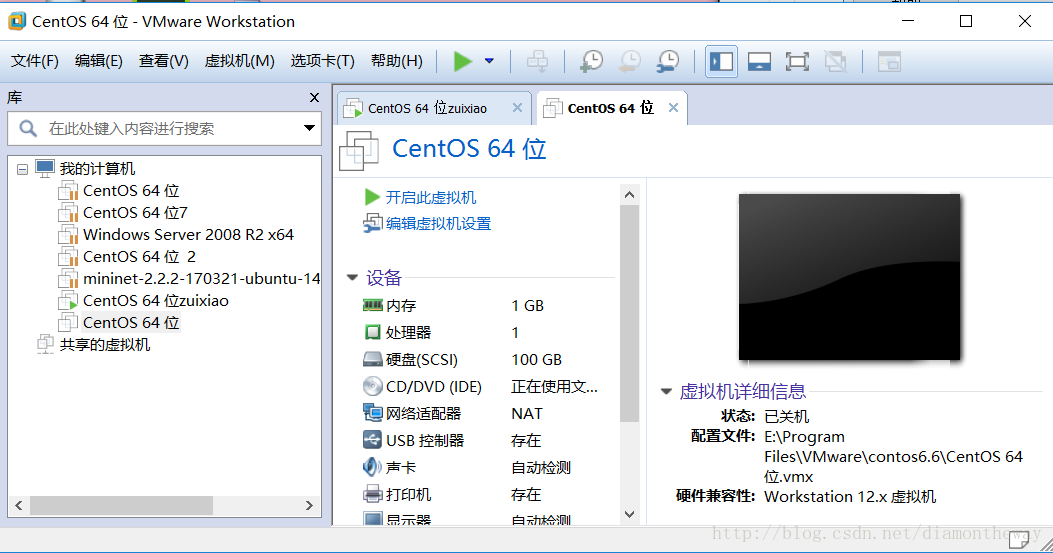Open the 声卡 sound card entry
The height and width of the screenshot is (553, 1053).
pos(401,468)
